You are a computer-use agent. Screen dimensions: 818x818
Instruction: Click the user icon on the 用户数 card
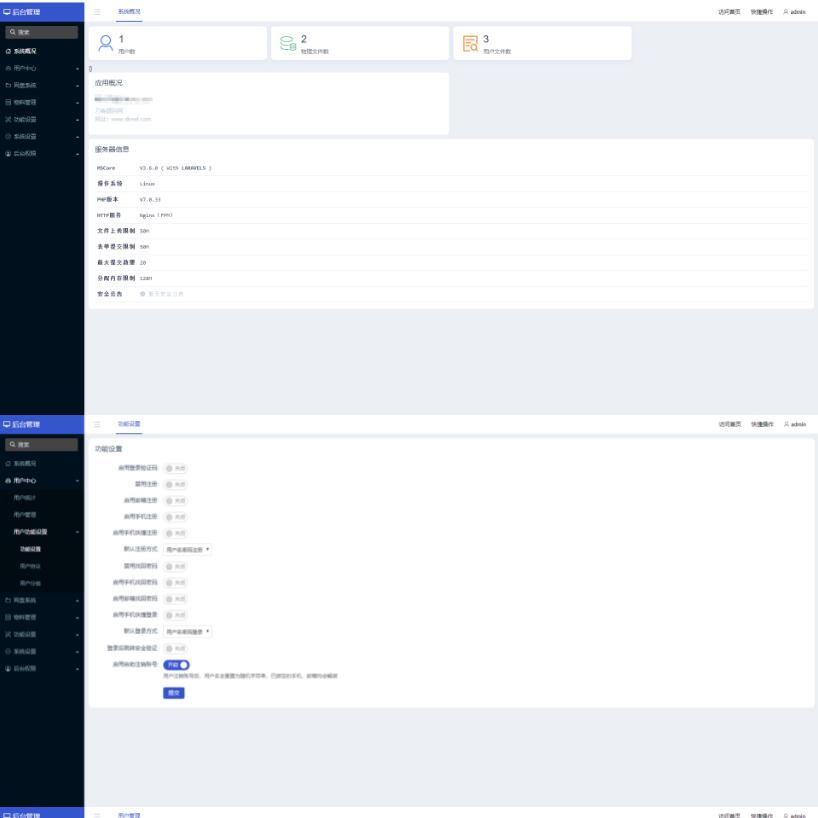coord(105,43)
